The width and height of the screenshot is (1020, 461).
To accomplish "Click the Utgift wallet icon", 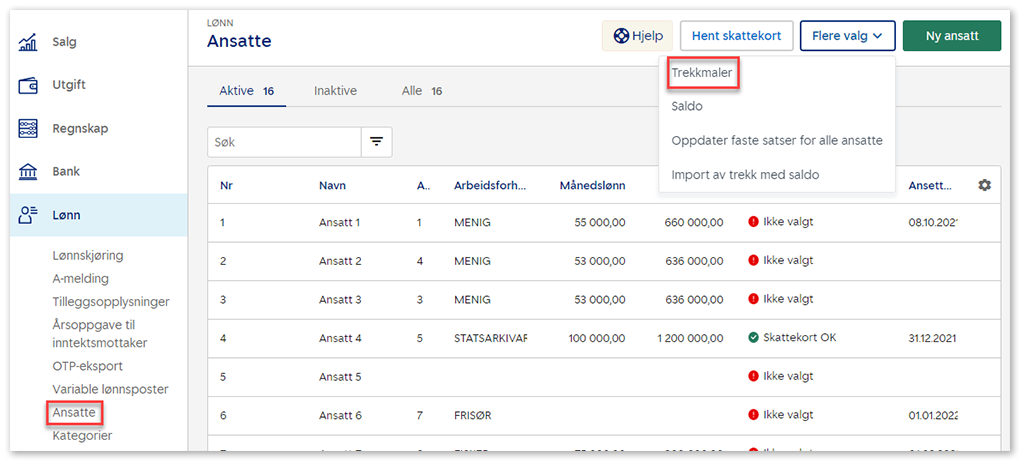I will (x=29, y=86).
